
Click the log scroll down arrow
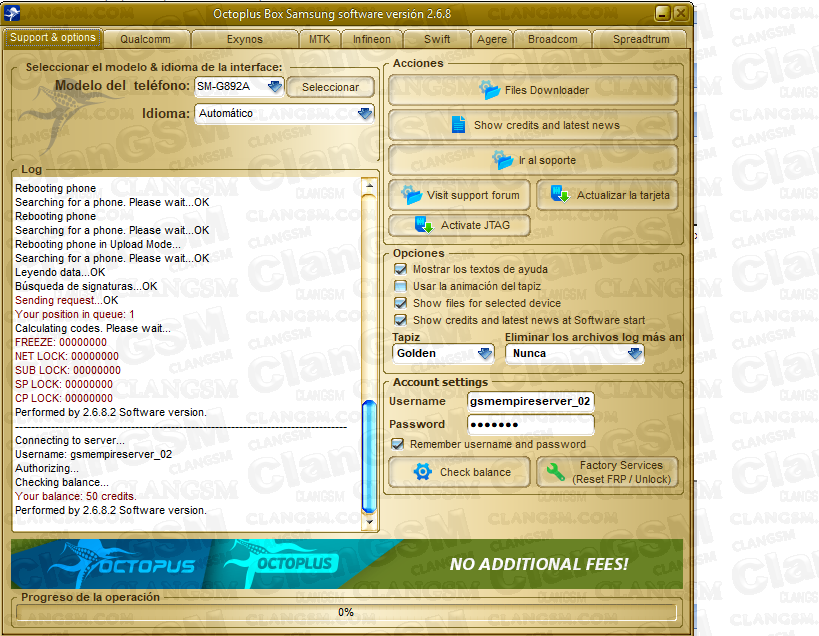click(369, 522)
